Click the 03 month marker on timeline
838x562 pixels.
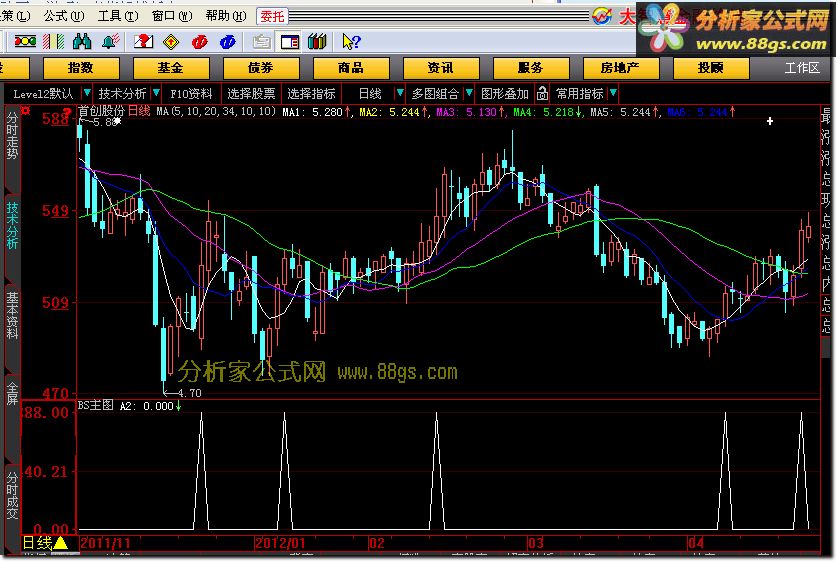(536, 544)
